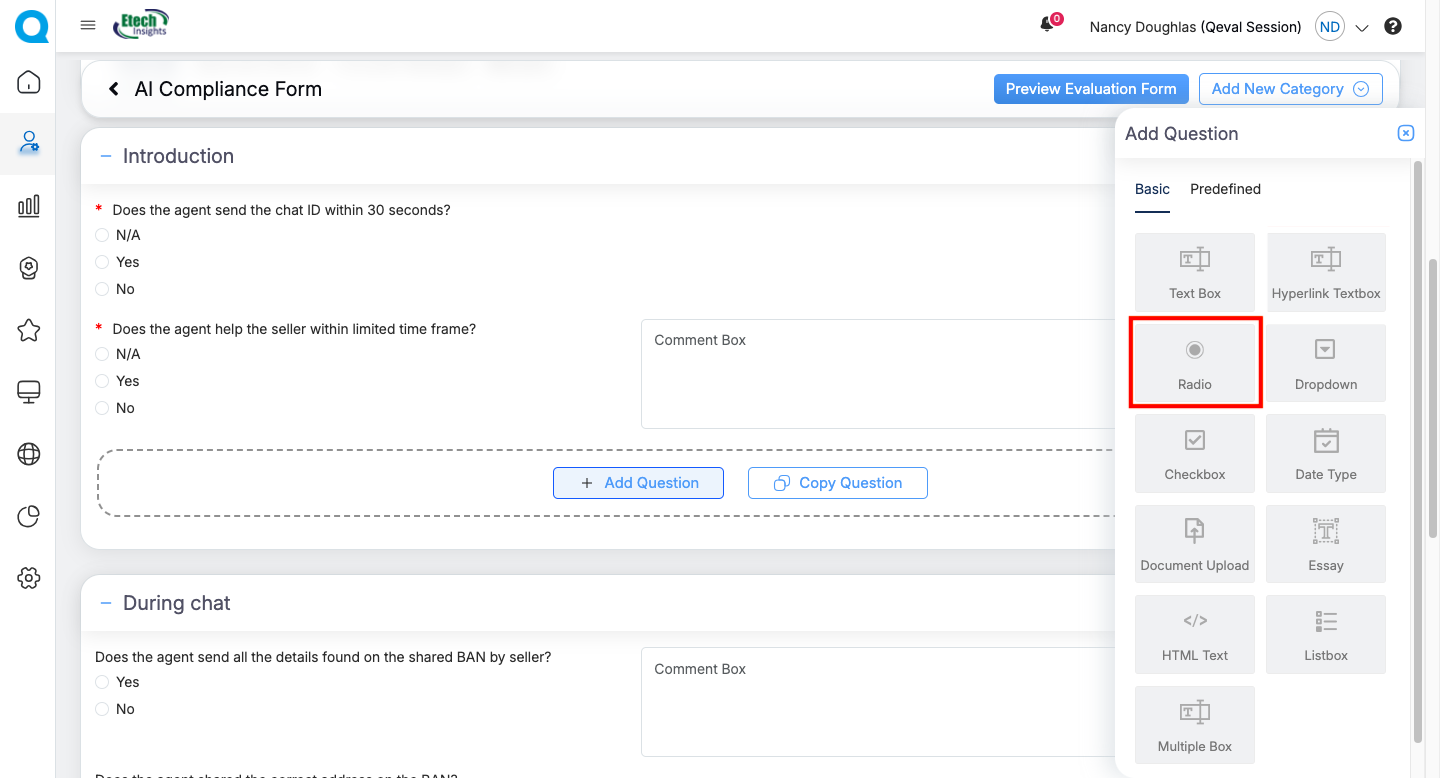Collapse the Introduction category section
The height and width of the screenshot is (778, 1440).
click(106, 156)
